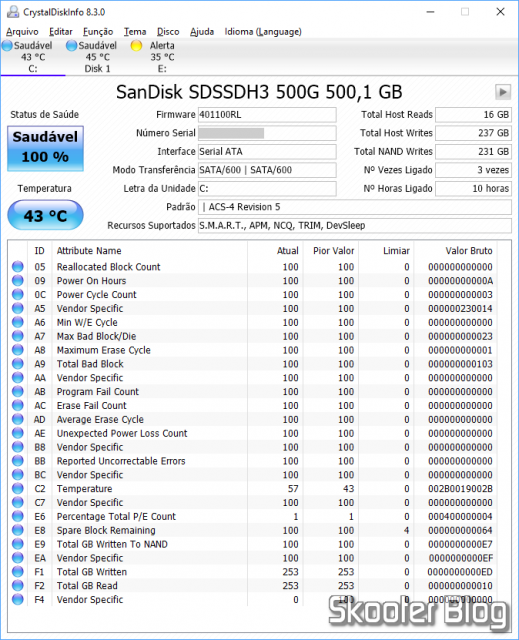Select the Total Bad Block raw value 000000000103

pyautogui.click(x=460, y=364)
